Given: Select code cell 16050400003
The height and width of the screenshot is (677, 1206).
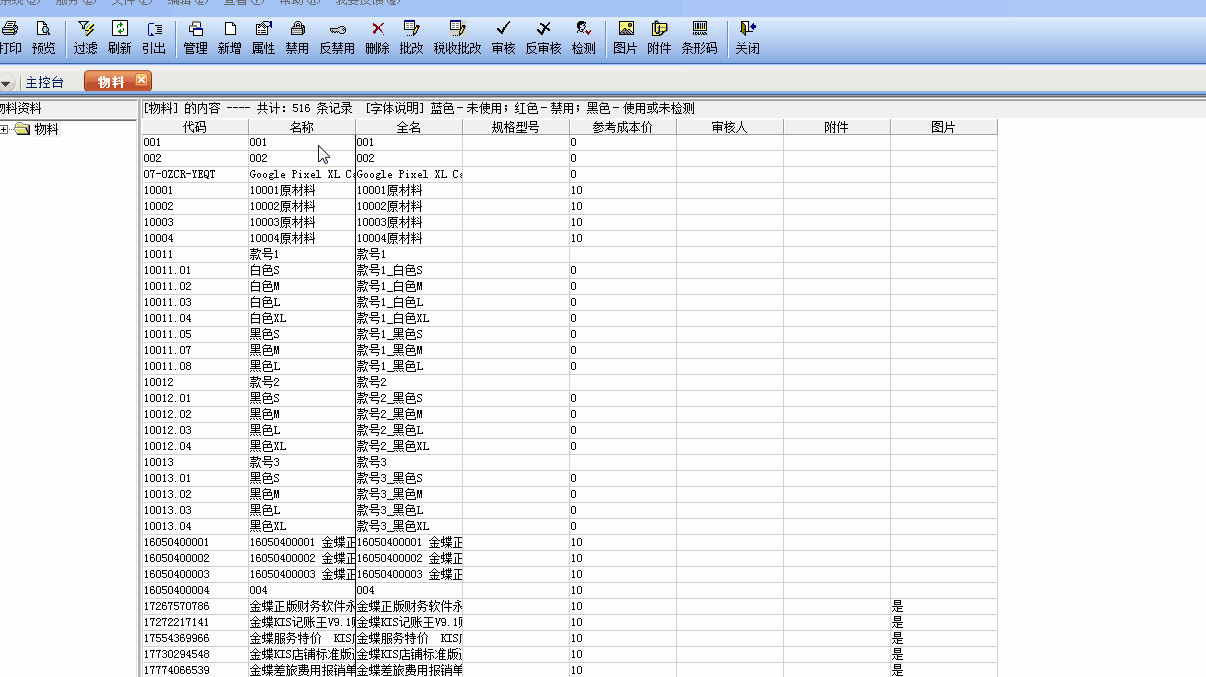Looking at the screenshot, I should pos(195,574).
